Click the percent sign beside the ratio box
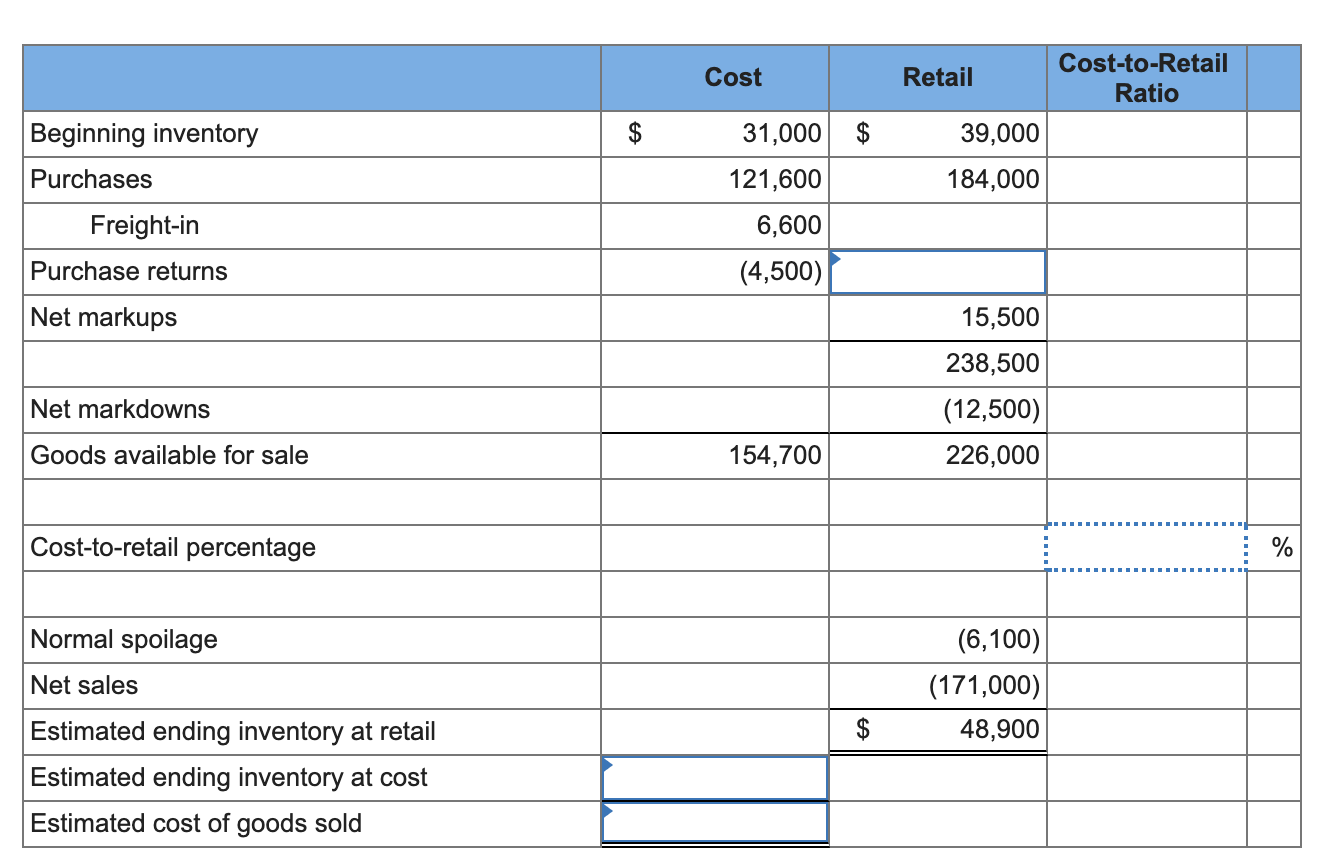The width and height of the screenshot is (1332, 866). click(x=1281, y=548)
